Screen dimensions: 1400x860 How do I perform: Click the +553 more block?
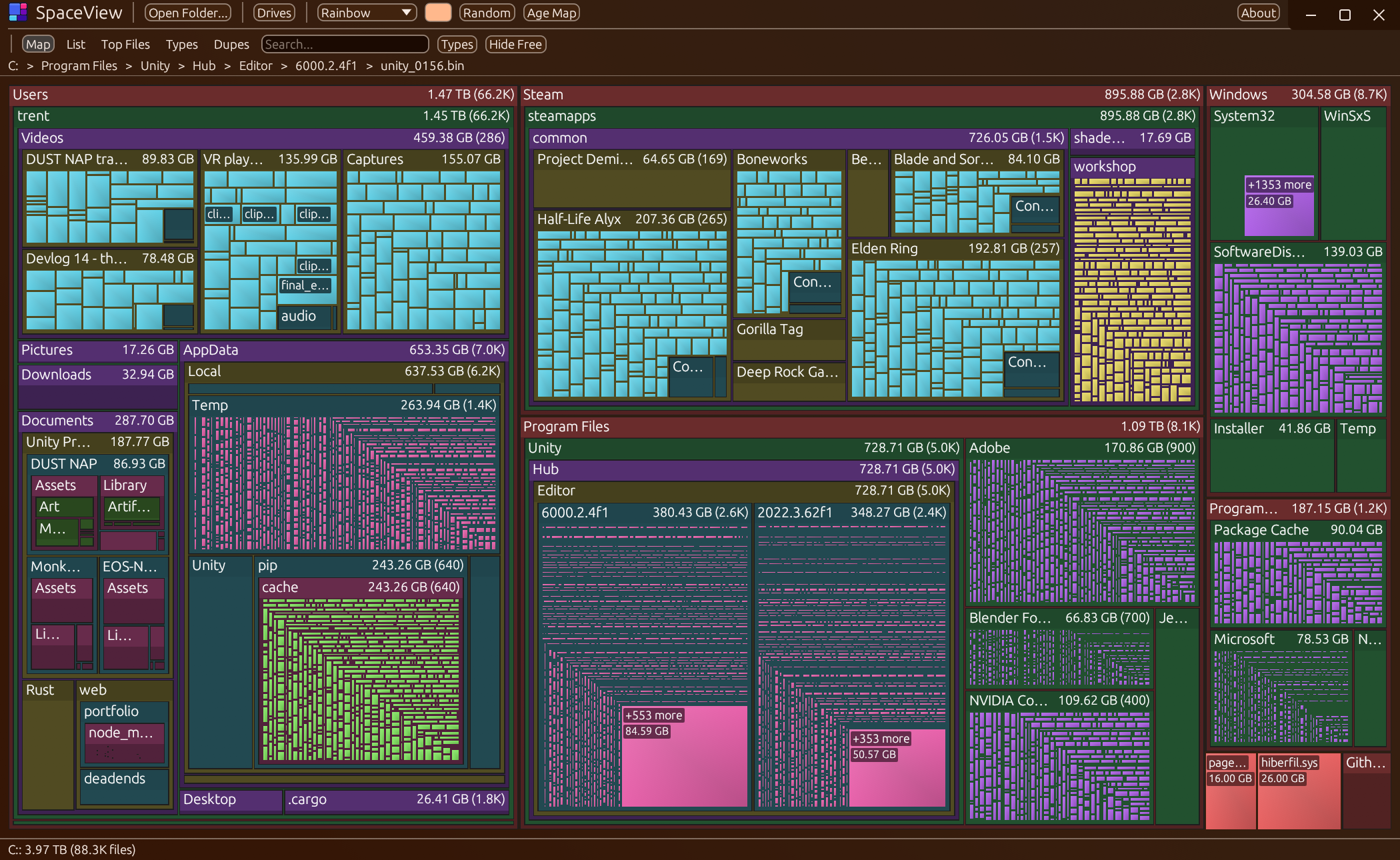[685, 755]
